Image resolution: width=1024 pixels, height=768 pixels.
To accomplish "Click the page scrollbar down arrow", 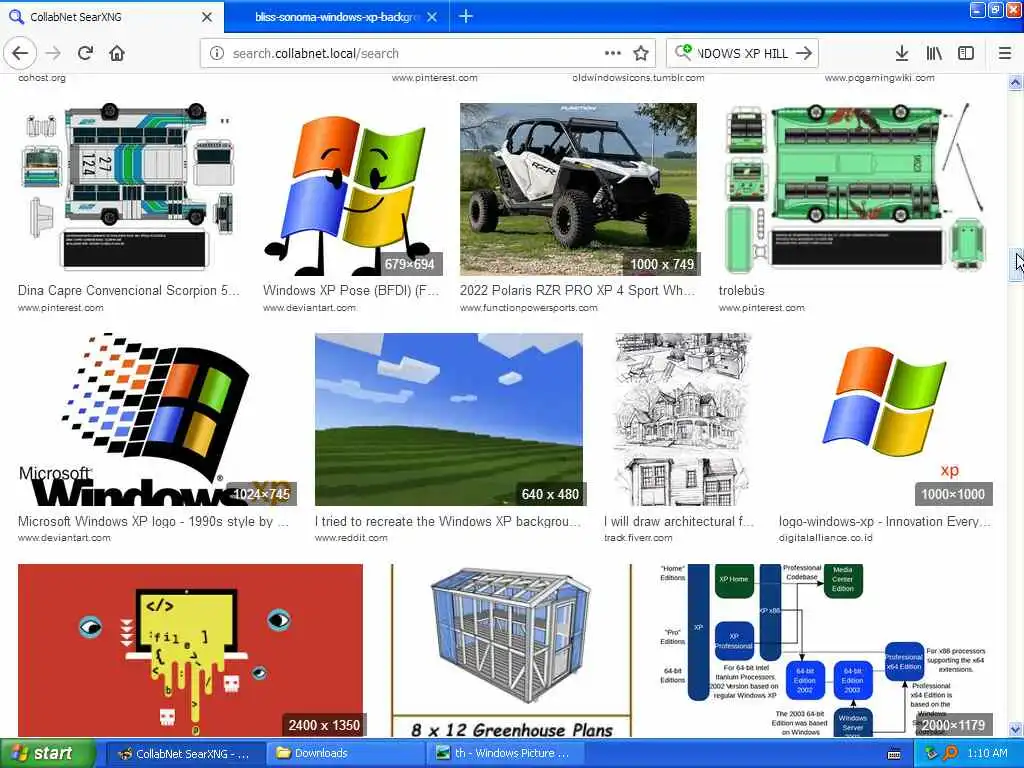I will coord(1015,729).
